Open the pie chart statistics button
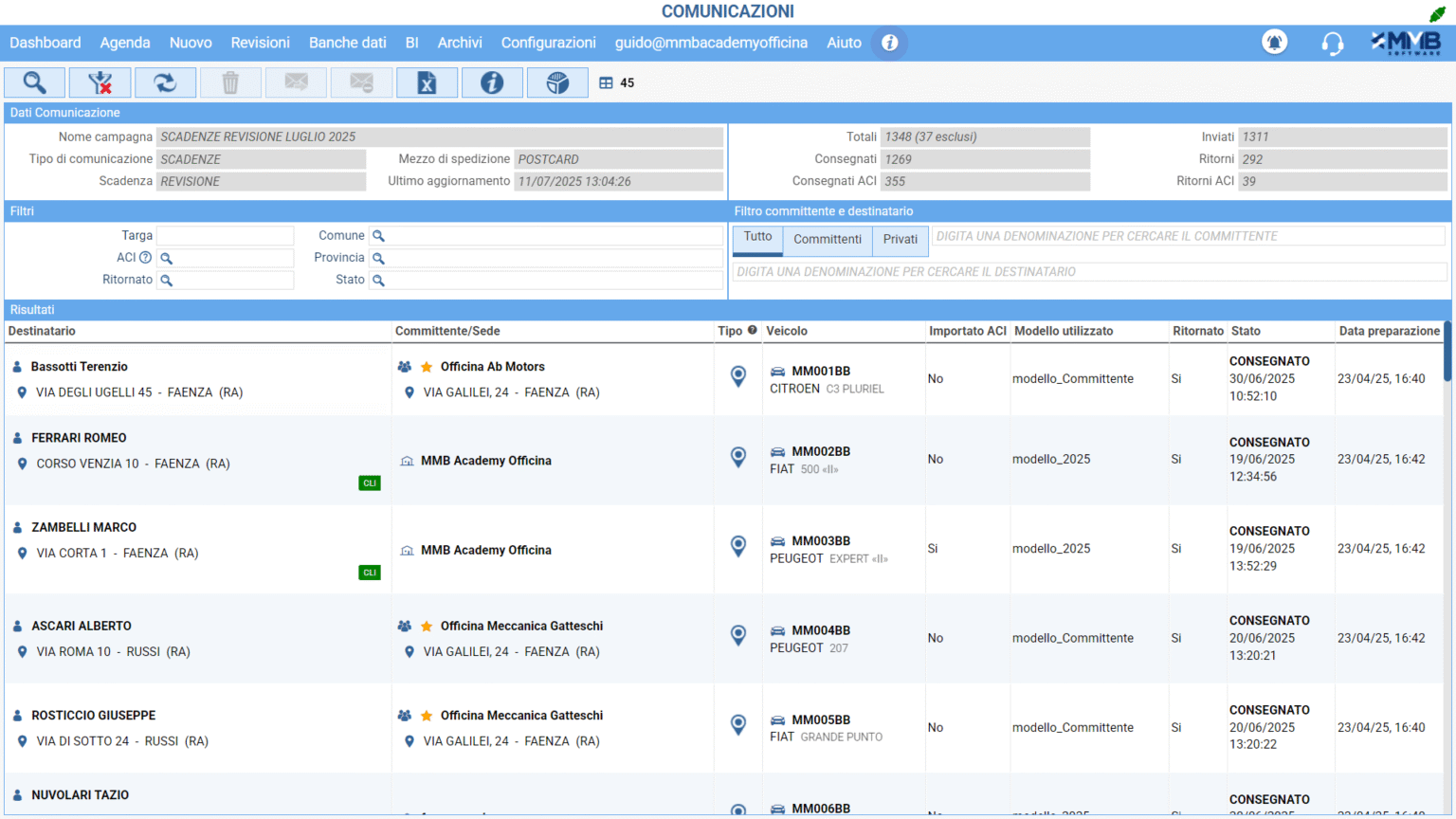The width and height of the screenshot is (1456, 819). (x=557, y=83)
